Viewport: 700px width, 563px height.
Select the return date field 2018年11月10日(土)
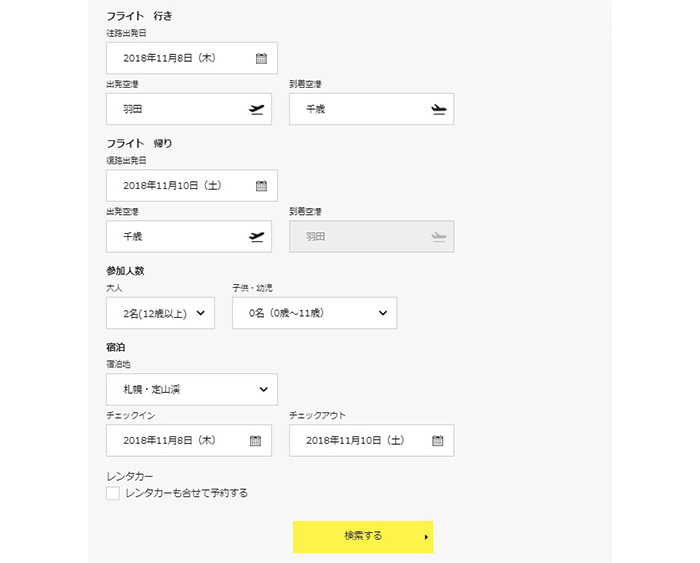click(192, 185)
